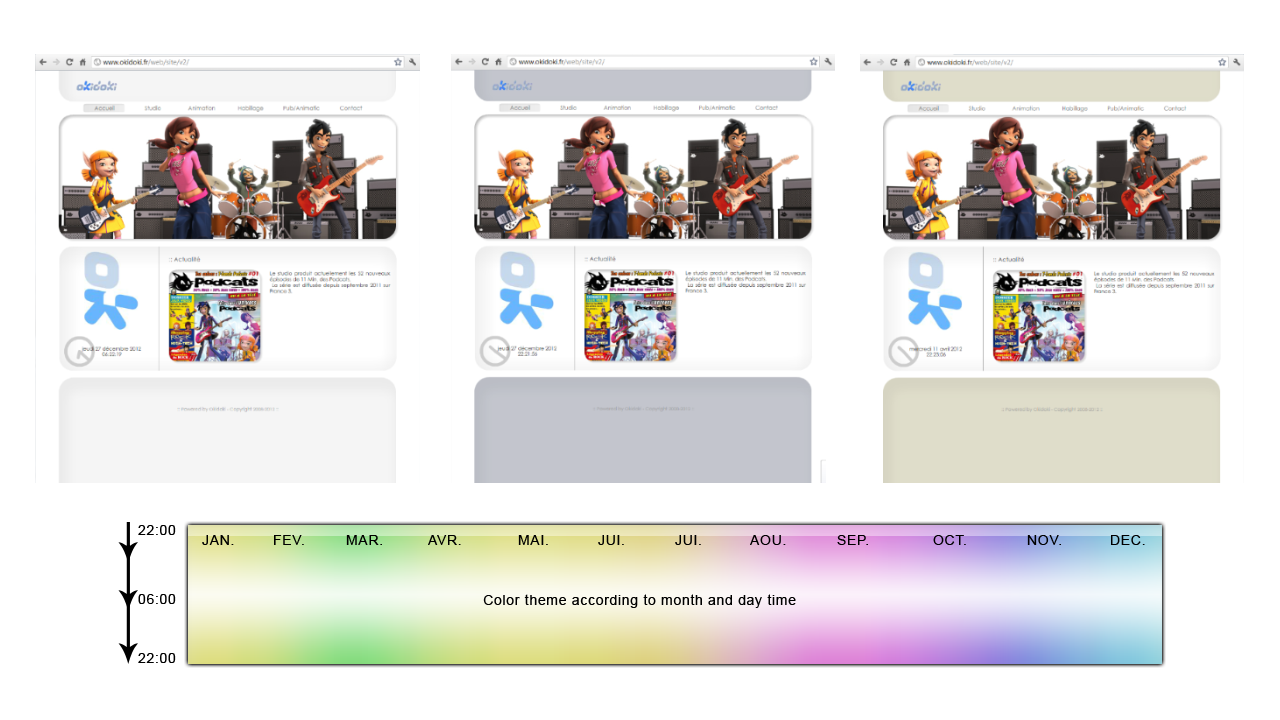Open Podcats magazine thumbnail in middle page
Viewport: 1280px width, 720px height.
(x=631, y=315)
